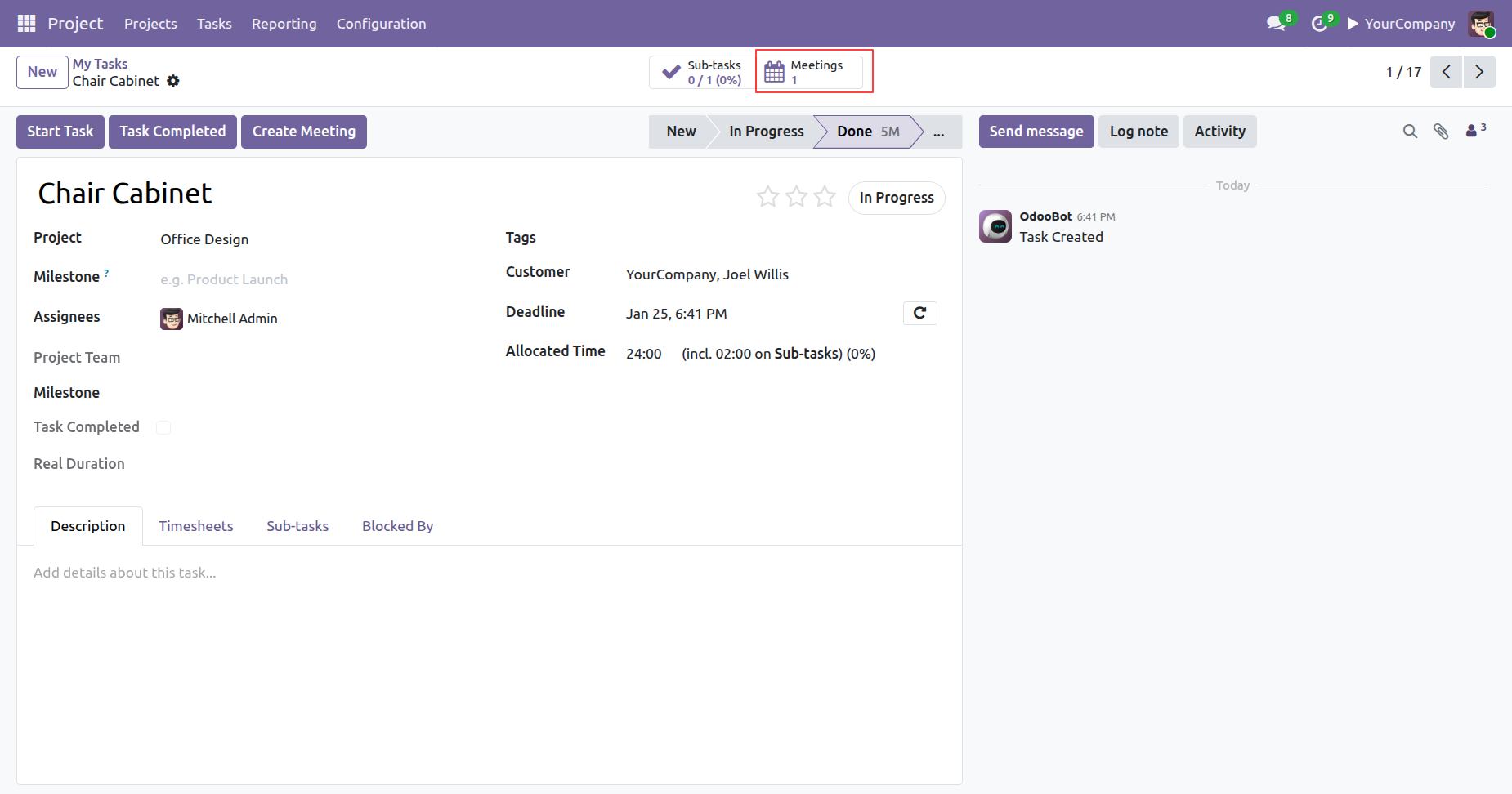
Task: Switch to the Timesheets tab
Action: (195, 526)
